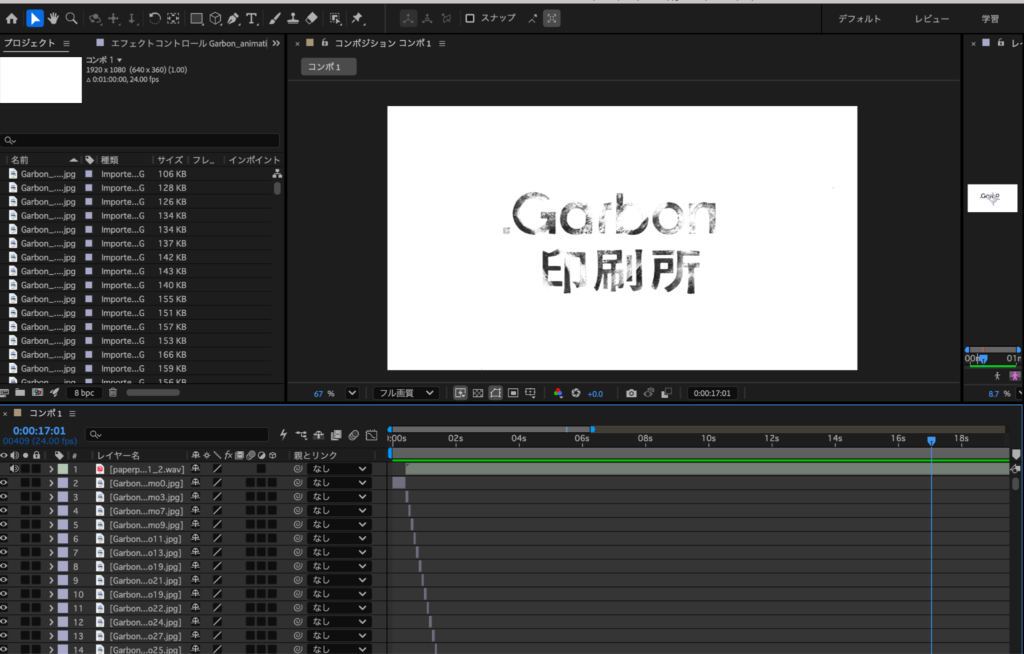This screenshot has height=654, width=1024.
Task: Hide layer 12 Garbon o24.jpg with eye
Action: pyautogui.click(x=4, y=622)
